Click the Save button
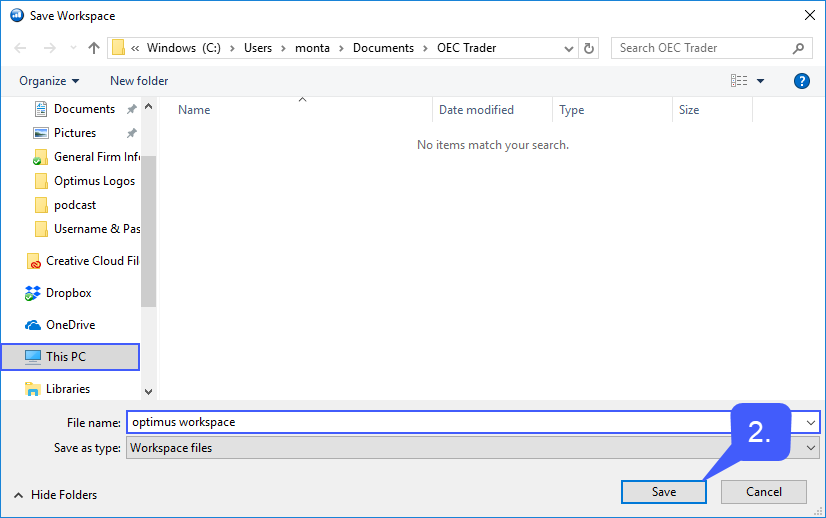 click(664, 492)
